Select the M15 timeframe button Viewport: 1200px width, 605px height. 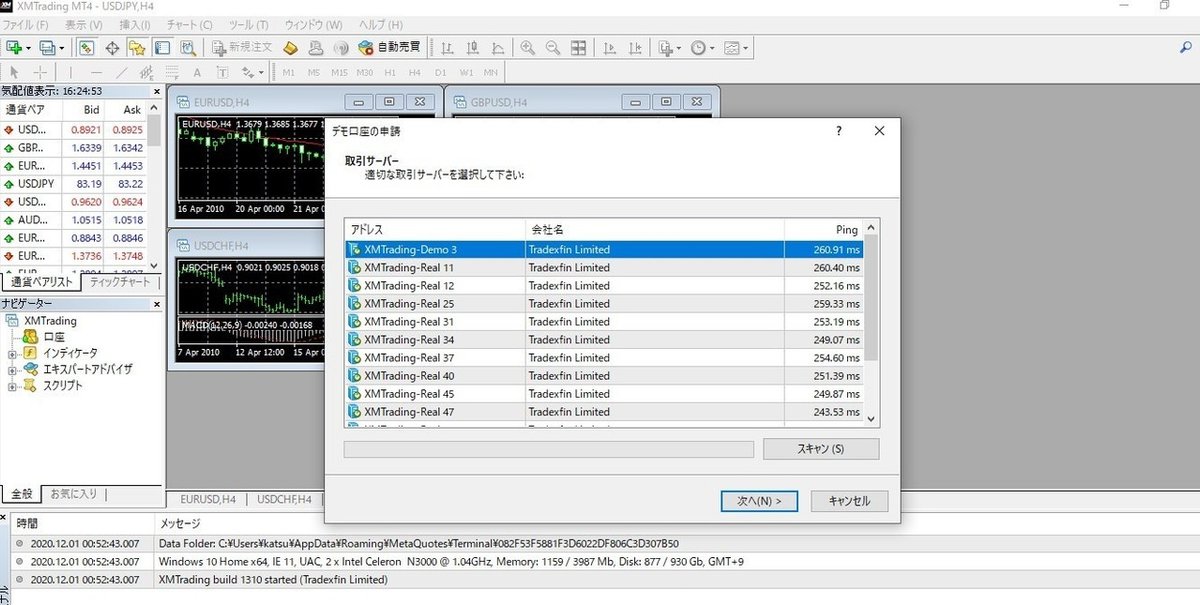click(339, 72)
